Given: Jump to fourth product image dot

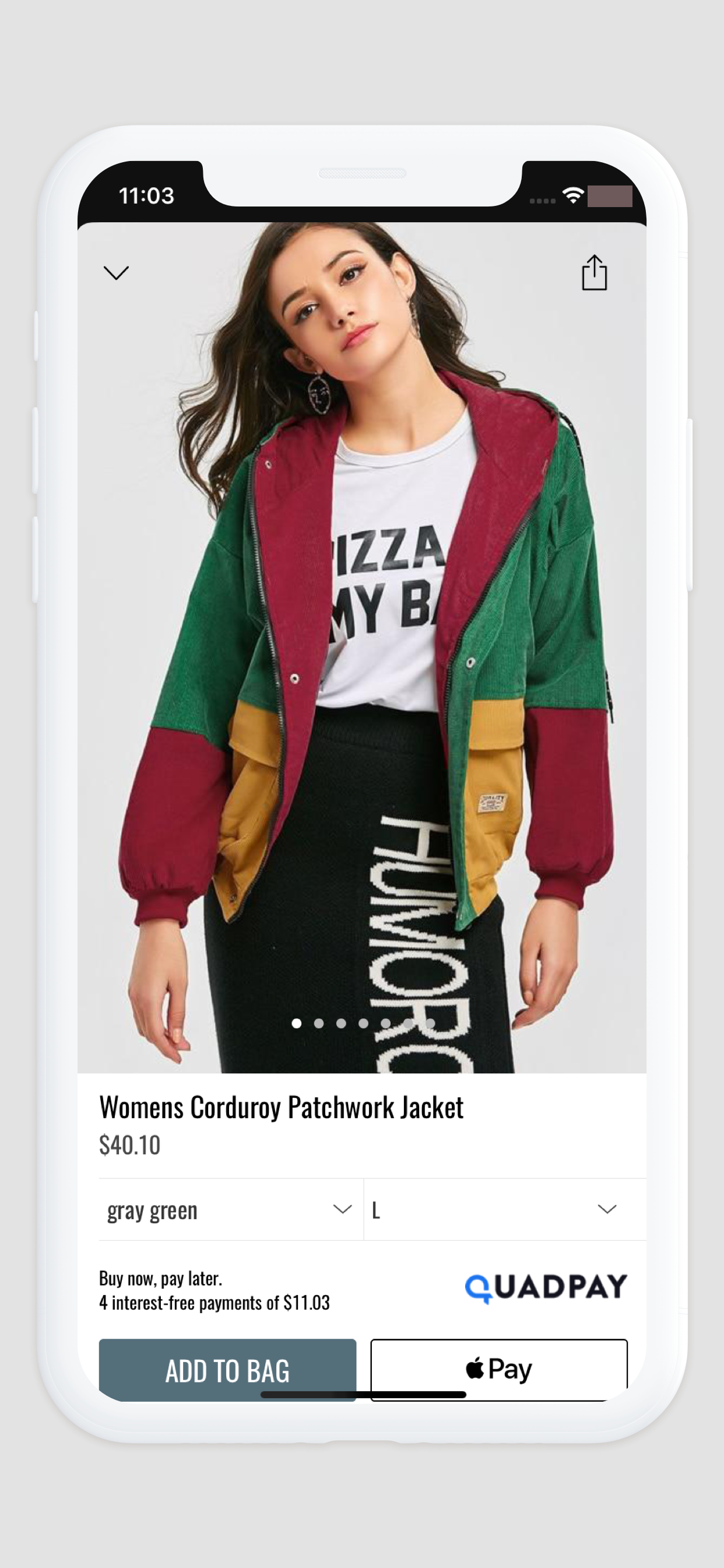Looking at the screenshot, I should click(363, 1023).
